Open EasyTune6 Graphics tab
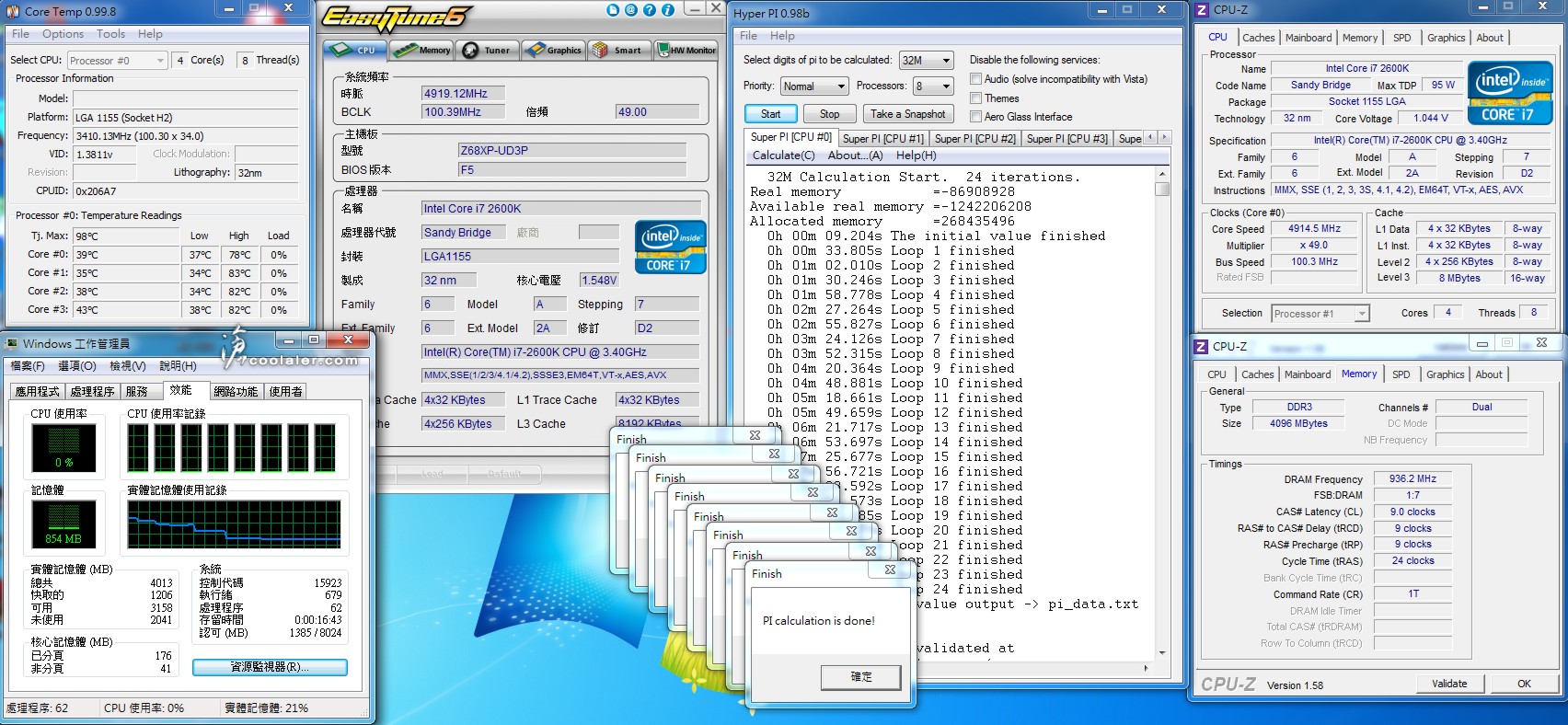 point(554,50)
